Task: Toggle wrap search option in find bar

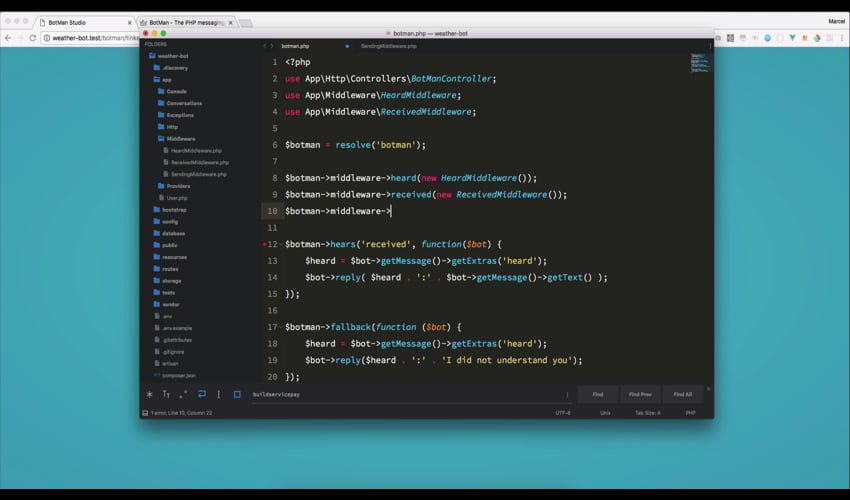Action: coord(201,394)
